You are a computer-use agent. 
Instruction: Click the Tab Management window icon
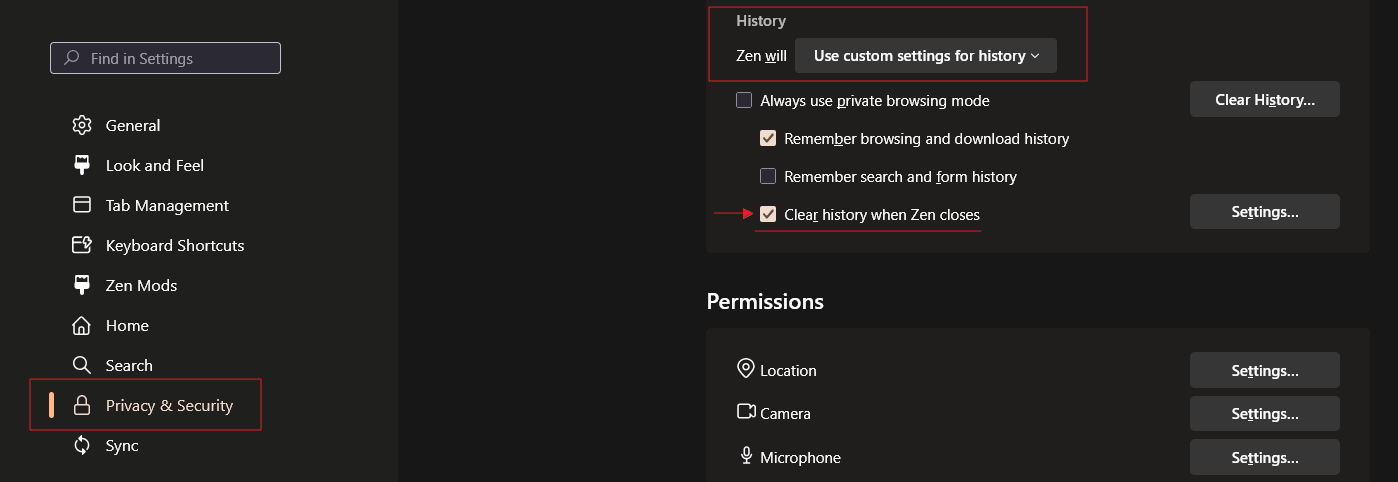[x=82, y=205]
